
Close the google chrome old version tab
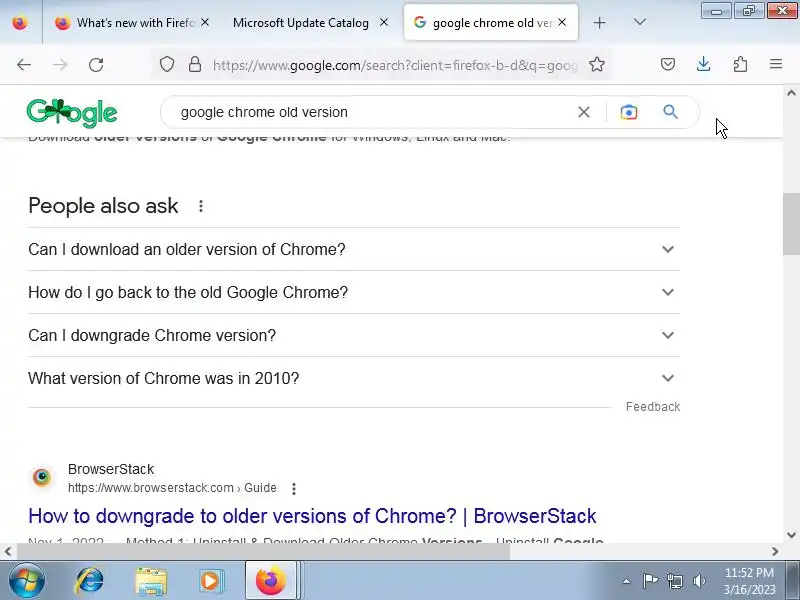(x=562, y=22)
